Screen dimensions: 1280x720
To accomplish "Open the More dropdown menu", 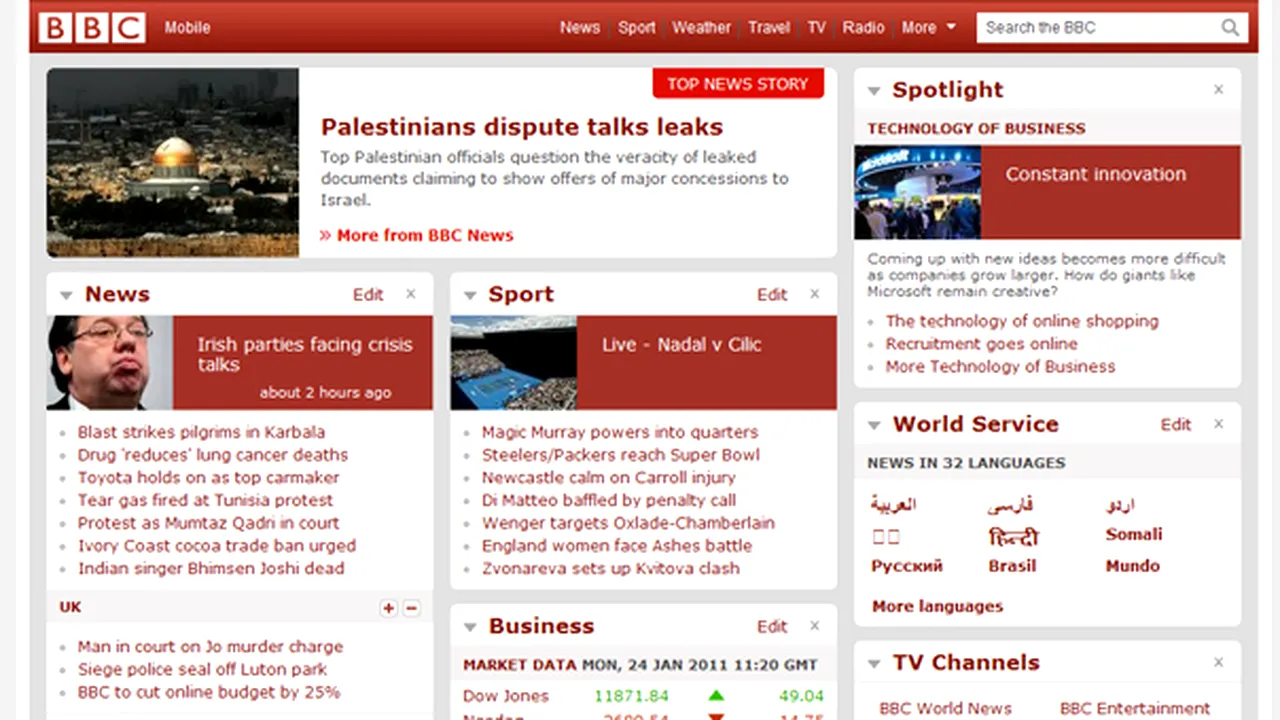I will click(929, 28).
